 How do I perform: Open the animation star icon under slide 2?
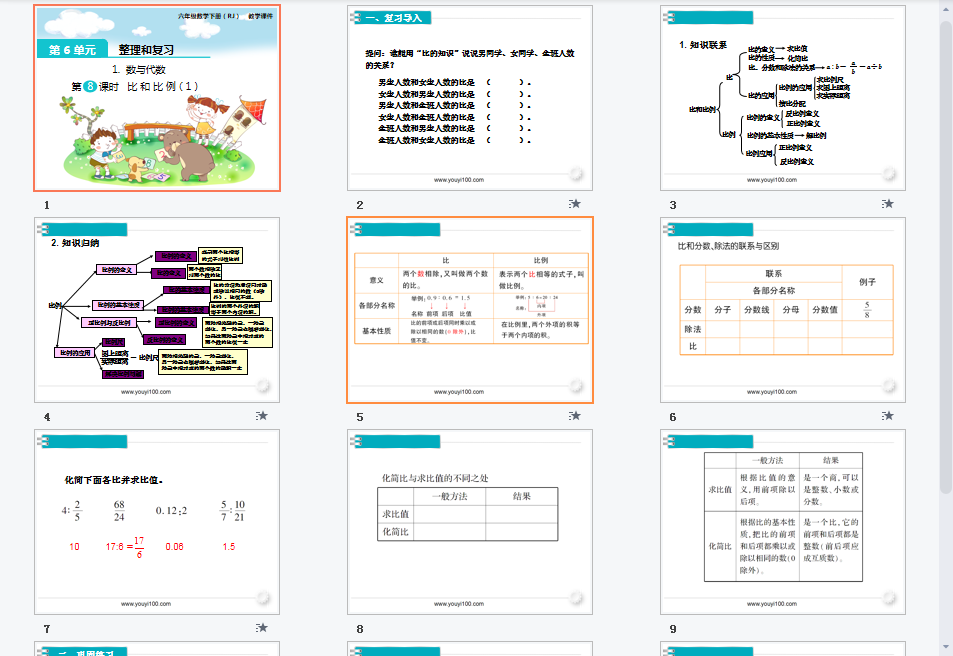pos(575,204)
